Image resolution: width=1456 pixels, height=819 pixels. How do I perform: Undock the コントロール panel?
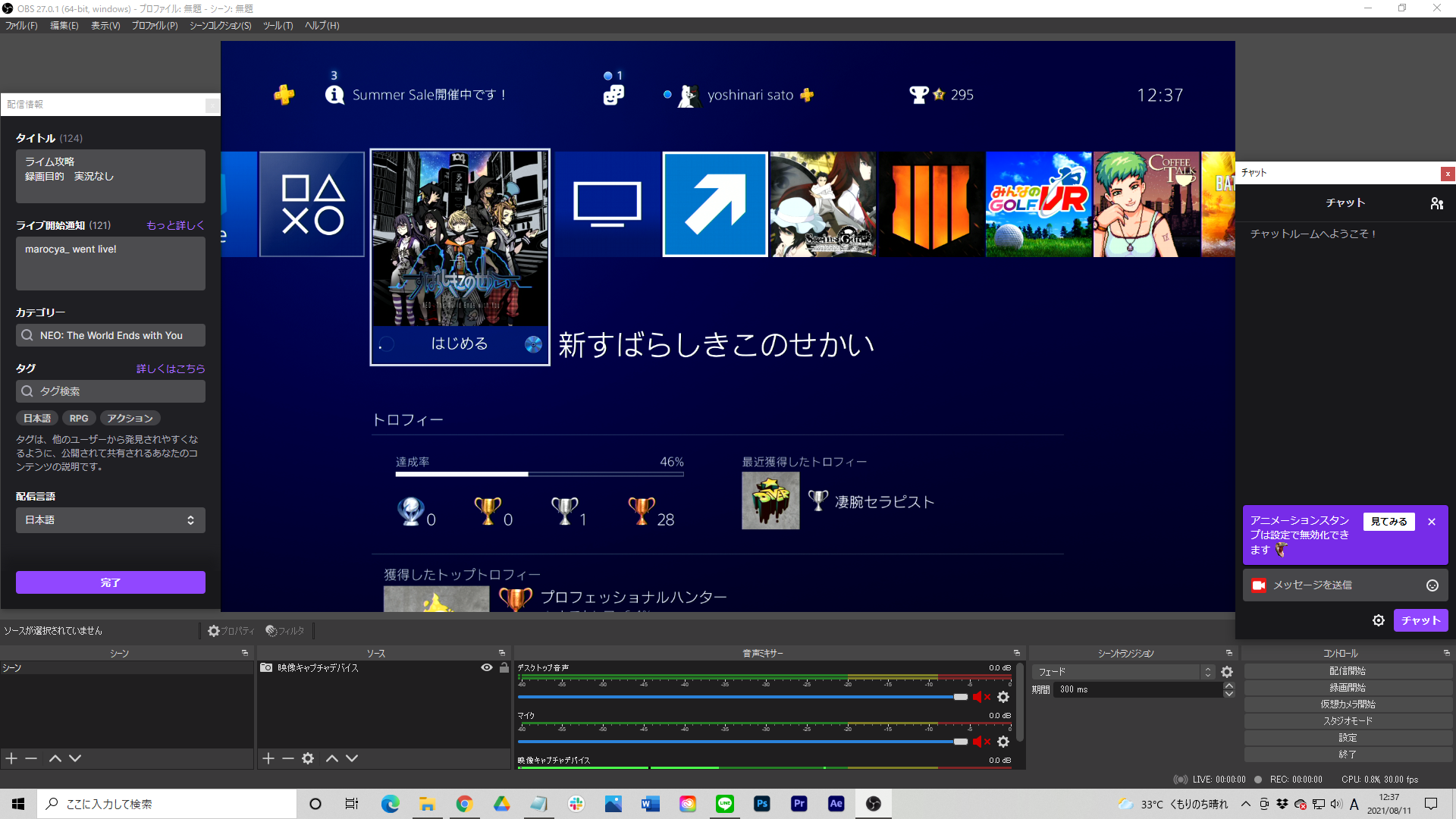tap(1447, 653)
